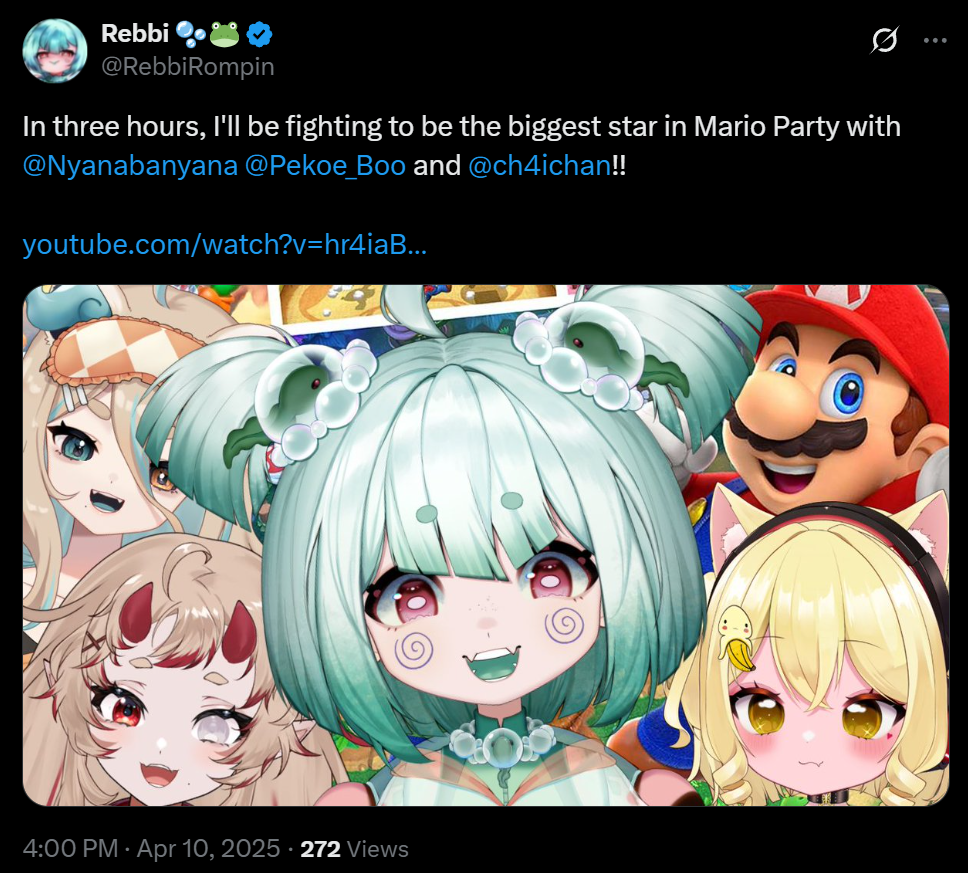Viewport: 968px width, 873px height.
Task: Visit the @Nyanabanyana mention
Action: 130,165
